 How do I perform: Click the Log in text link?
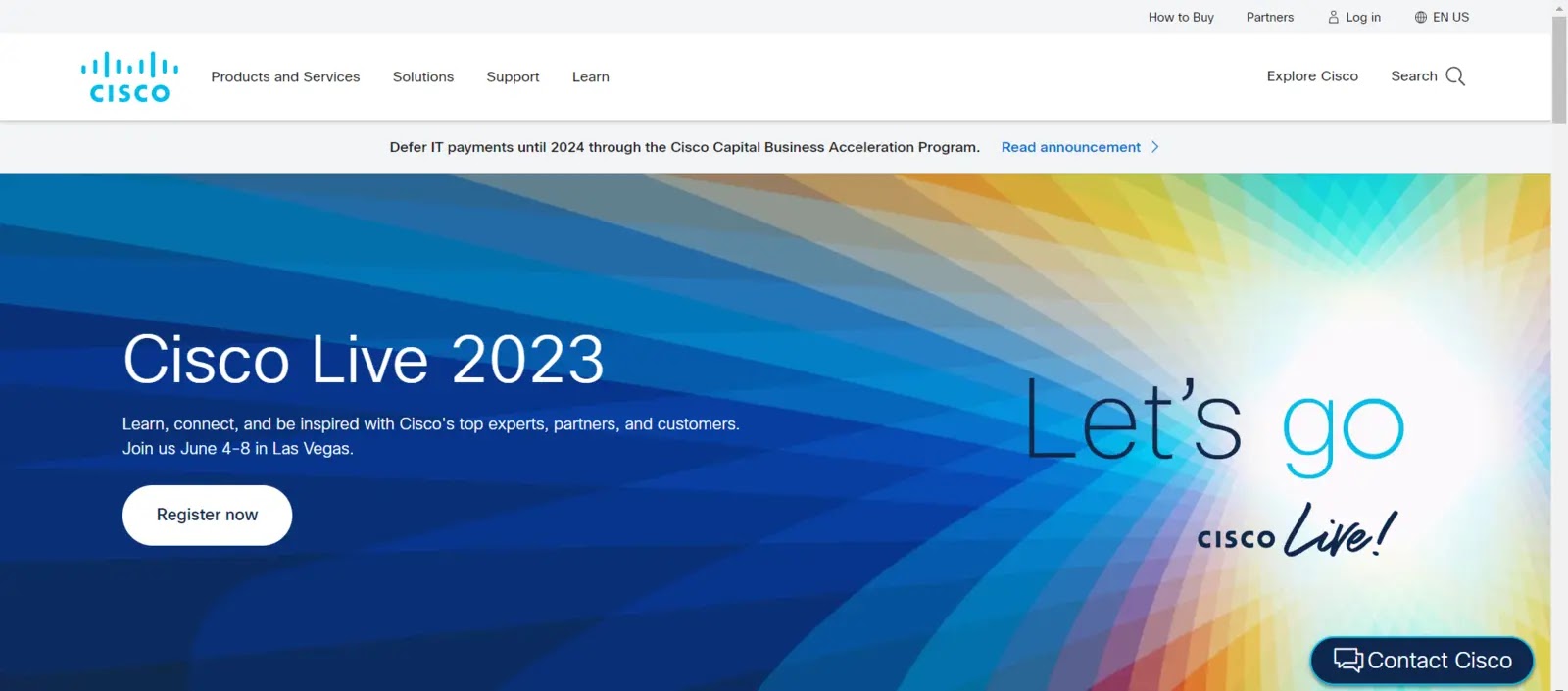(1363, 17)
